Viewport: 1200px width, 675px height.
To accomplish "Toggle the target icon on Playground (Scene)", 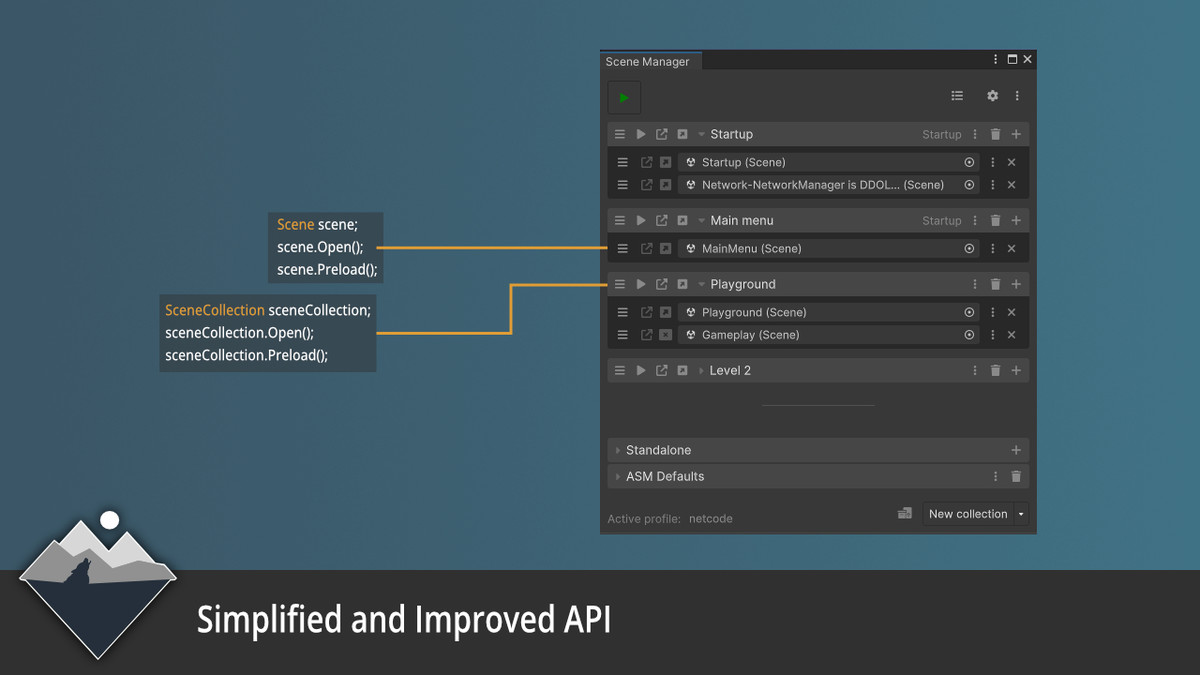I will (969, 312).
